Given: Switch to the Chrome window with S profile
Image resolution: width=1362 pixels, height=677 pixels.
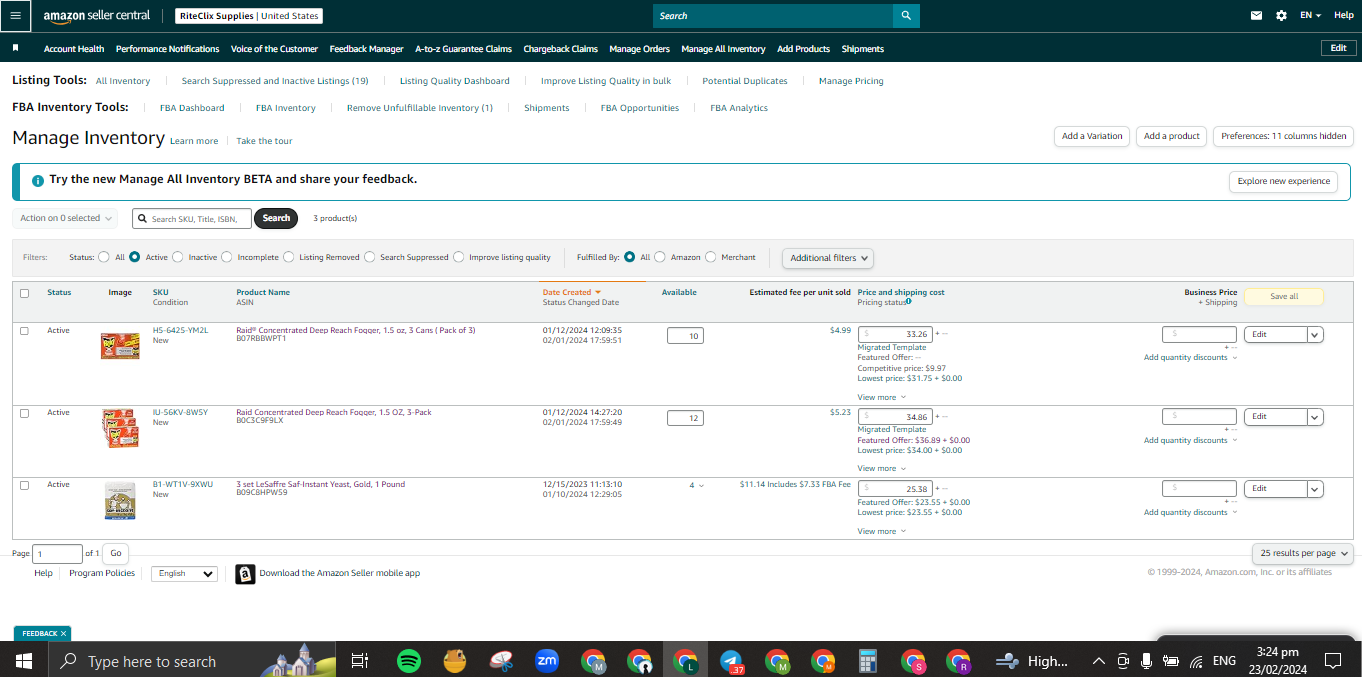Looking at the screenshot, I should [913, 661].
